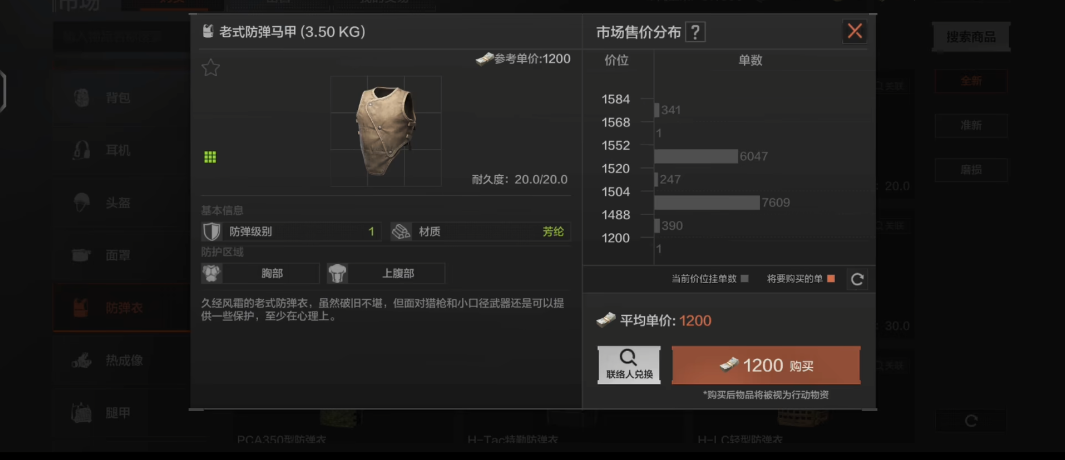Click the vest item thumbnail image
The image size is (1065, 460).
[386, 131]
